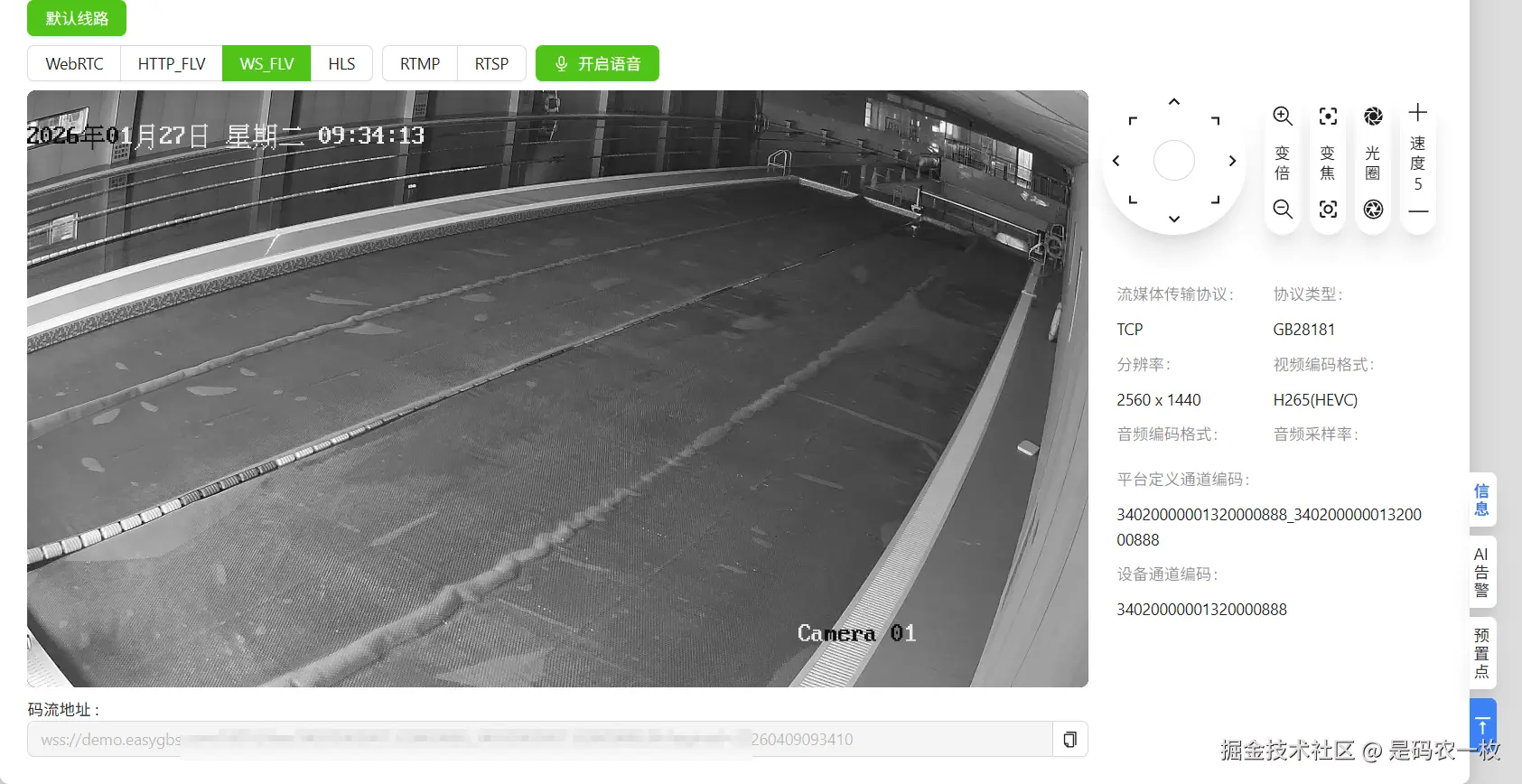The height and width of the screenshot is (784, 1522).
Task: Select the platform channel code ending in 00888
Action: tap(1269, 527)
